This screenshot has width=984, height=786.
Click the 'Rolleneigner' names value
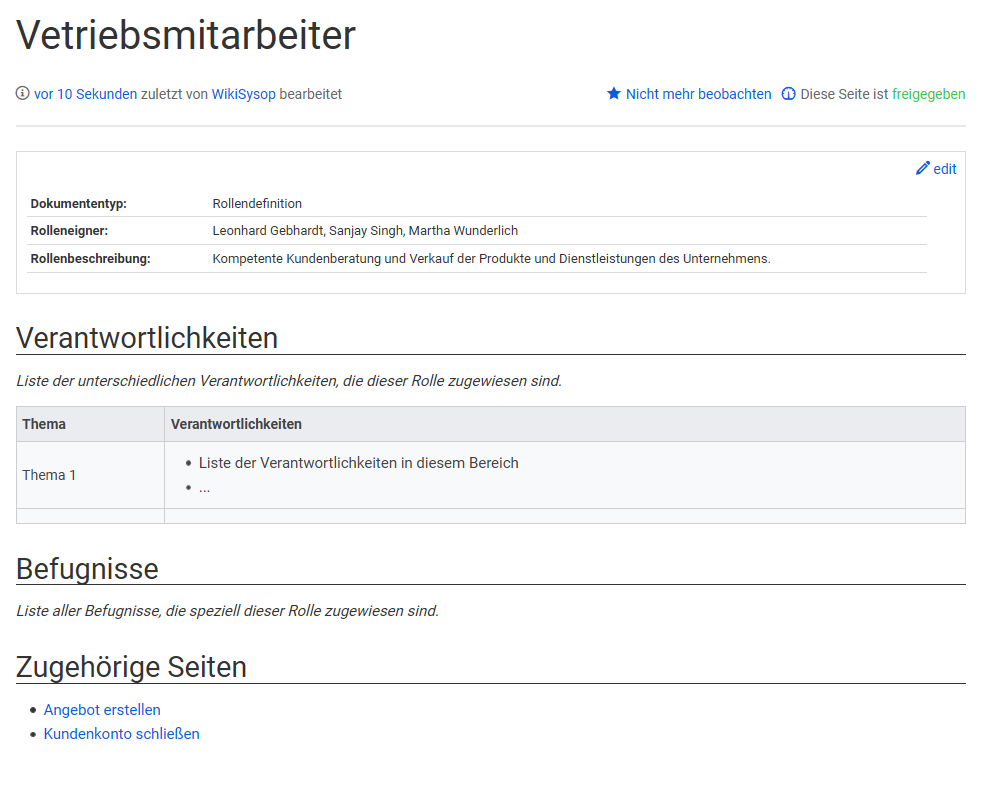coord(365,231)
